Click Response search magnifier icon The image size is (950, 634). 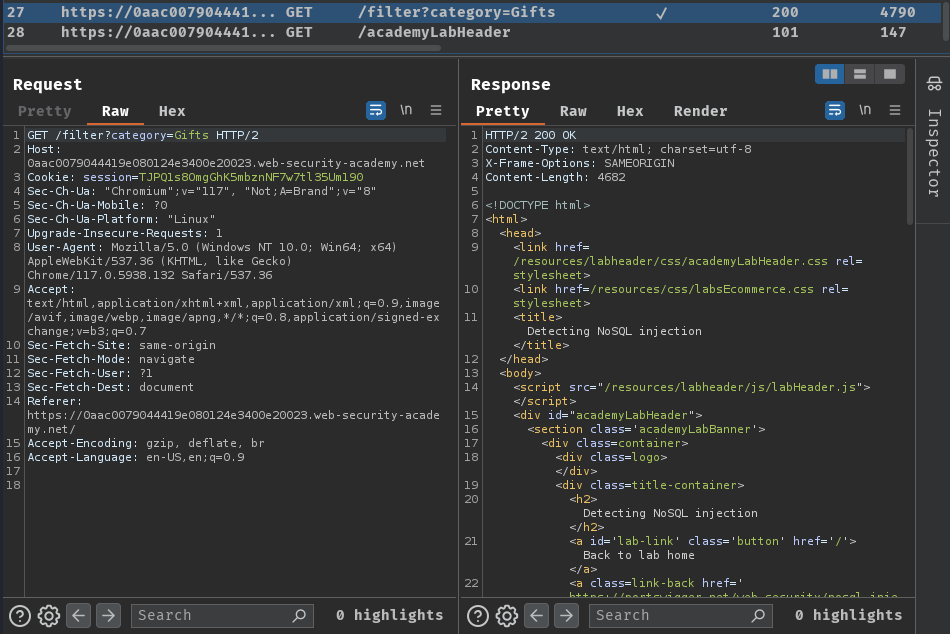(x=758, y=616)
